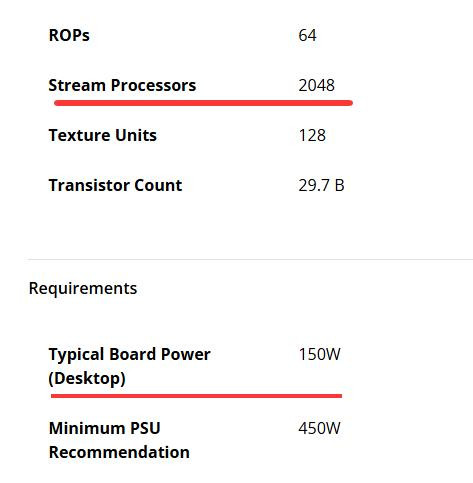Click the divider line above Requirements

250,259
